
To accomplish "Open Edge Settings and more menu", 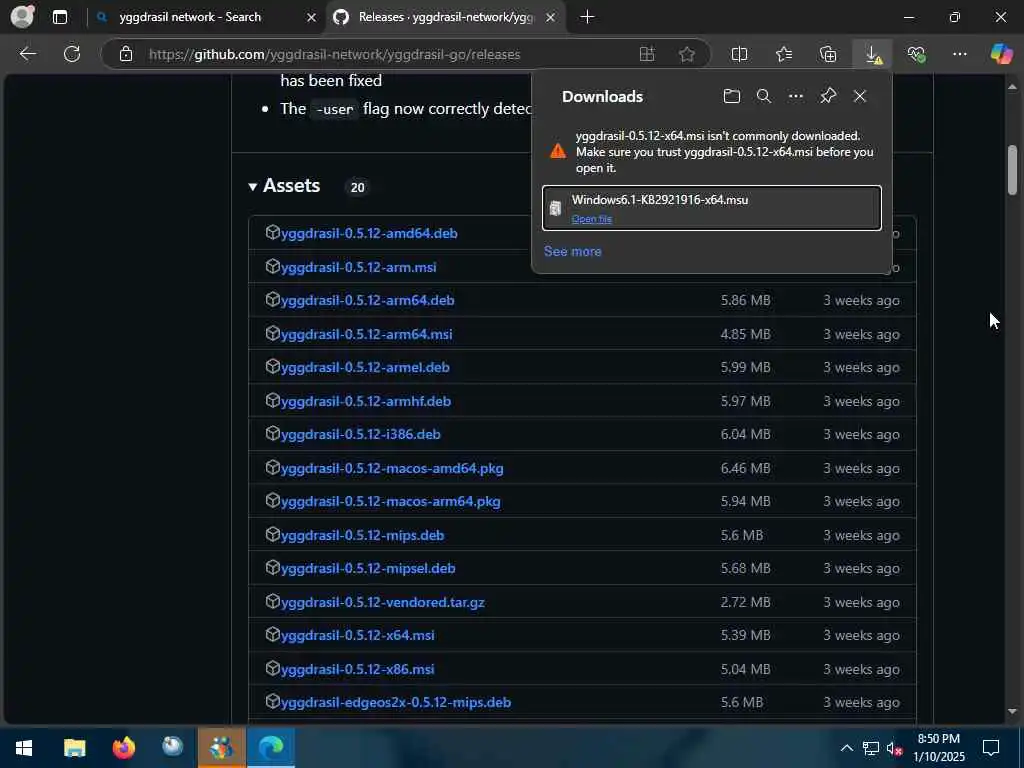I will click(x=959, y=54).
